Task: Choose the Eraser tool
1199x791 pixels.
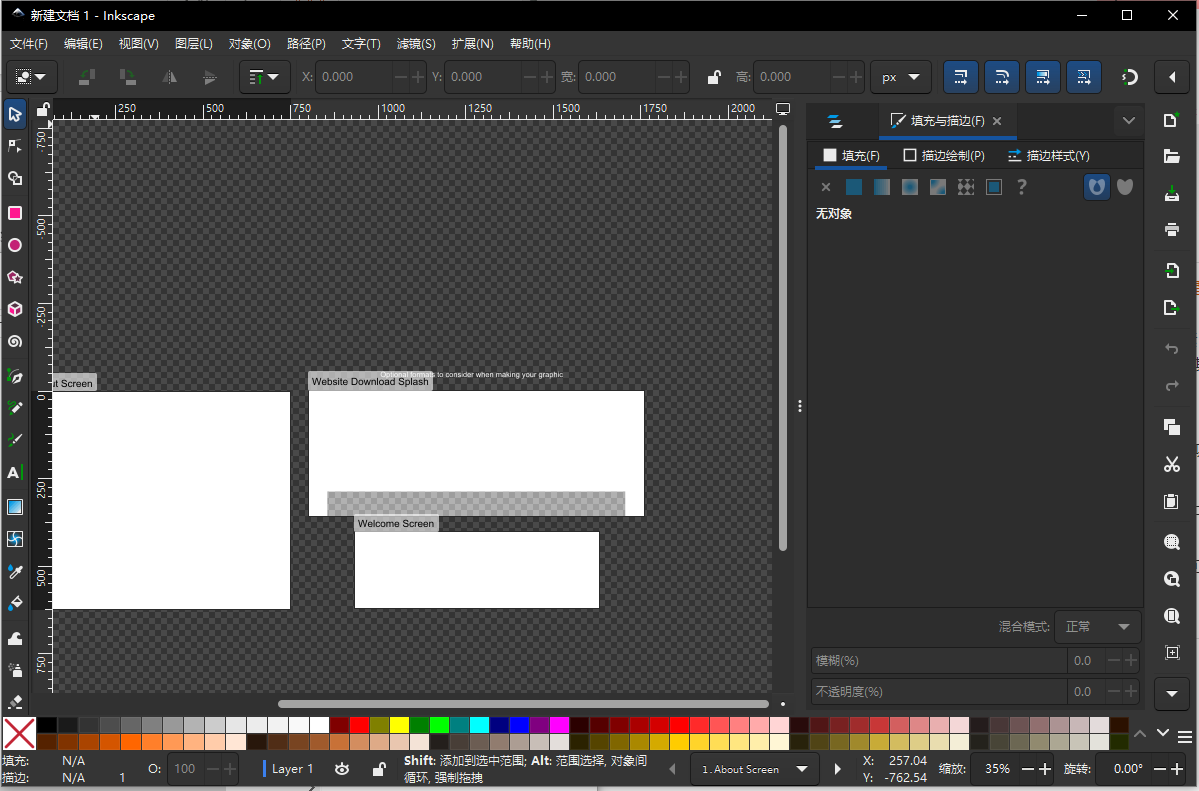Action: tap(15, 702)
